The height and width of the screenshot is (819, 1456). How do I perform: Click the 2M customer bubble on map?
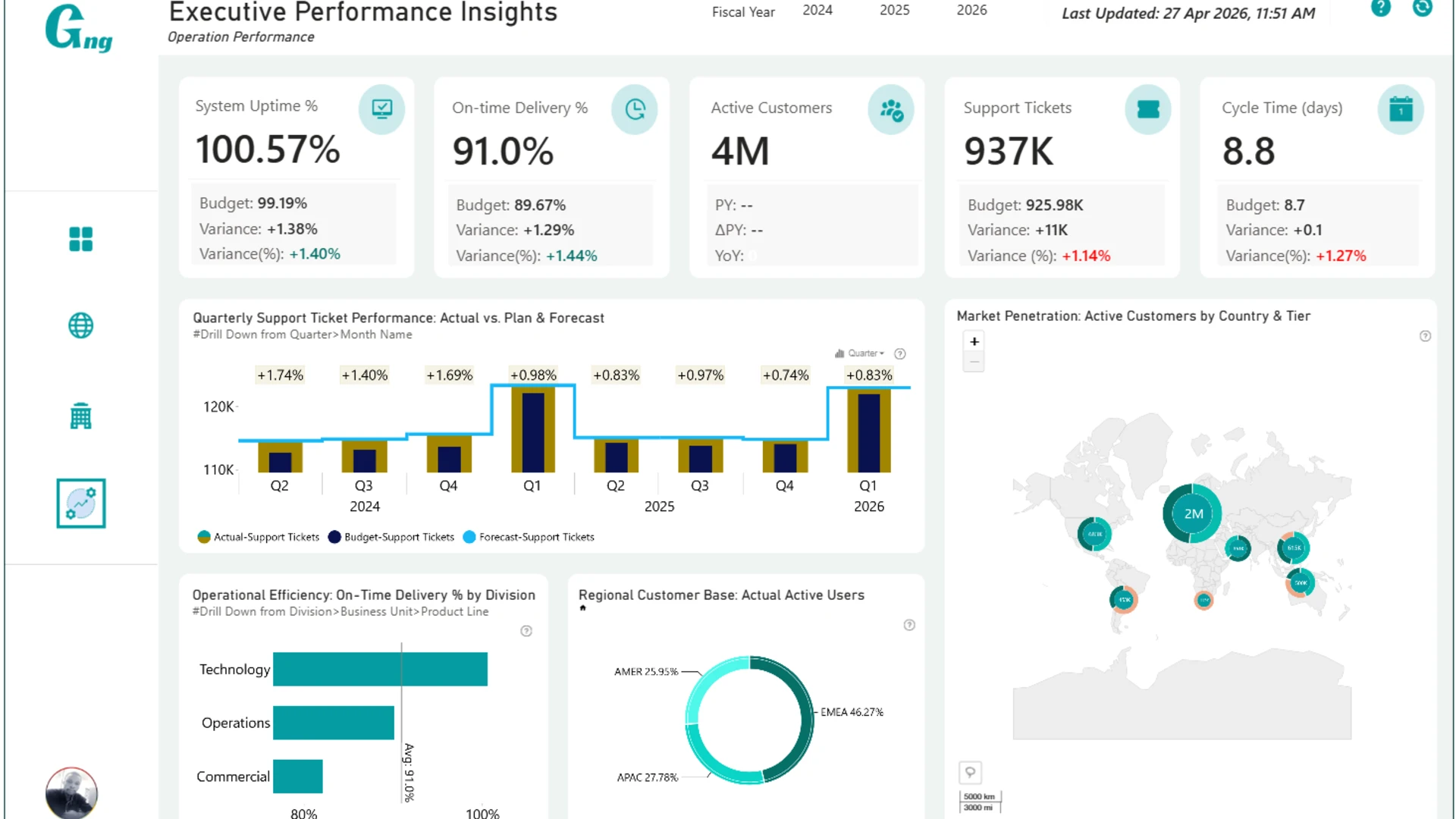(x=1192, y=514)
